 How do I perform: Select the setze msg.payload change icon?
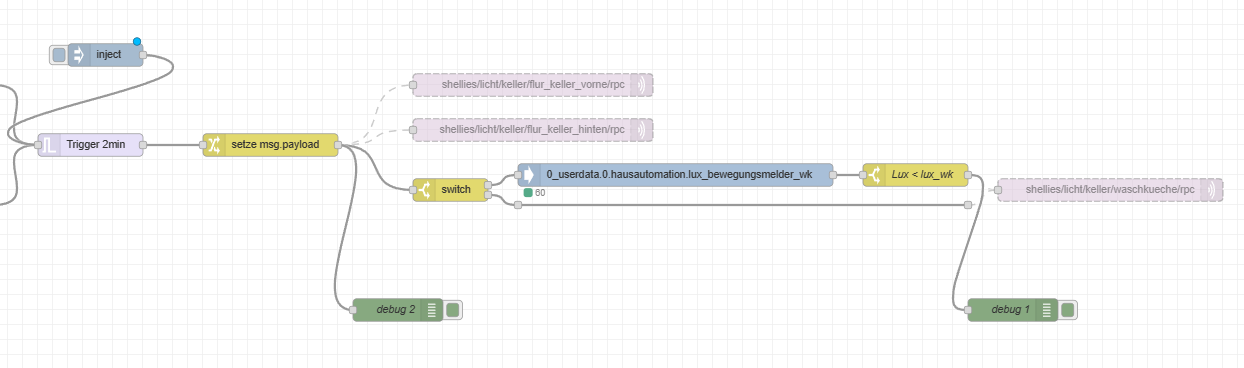213,145
